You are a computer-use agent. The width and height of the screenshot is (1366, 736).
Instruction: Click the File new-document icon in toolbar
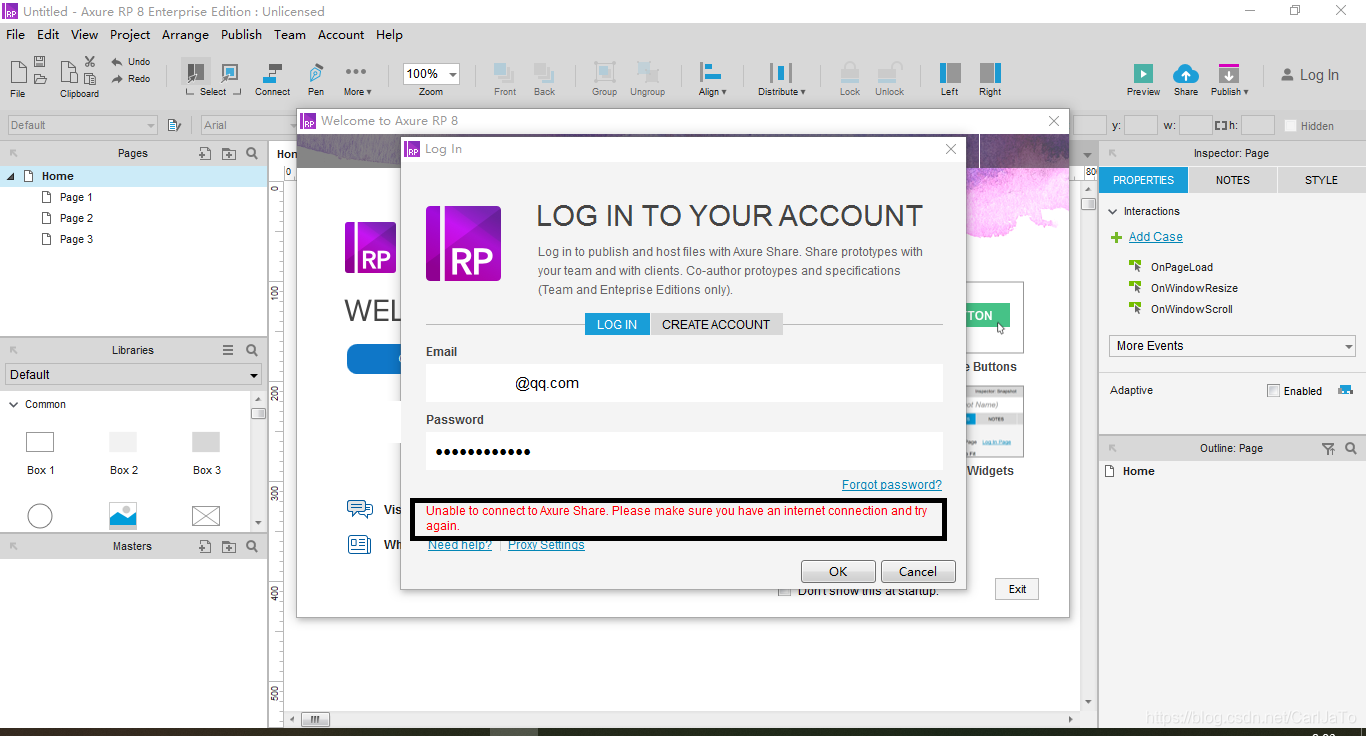[x=18, y=71]
